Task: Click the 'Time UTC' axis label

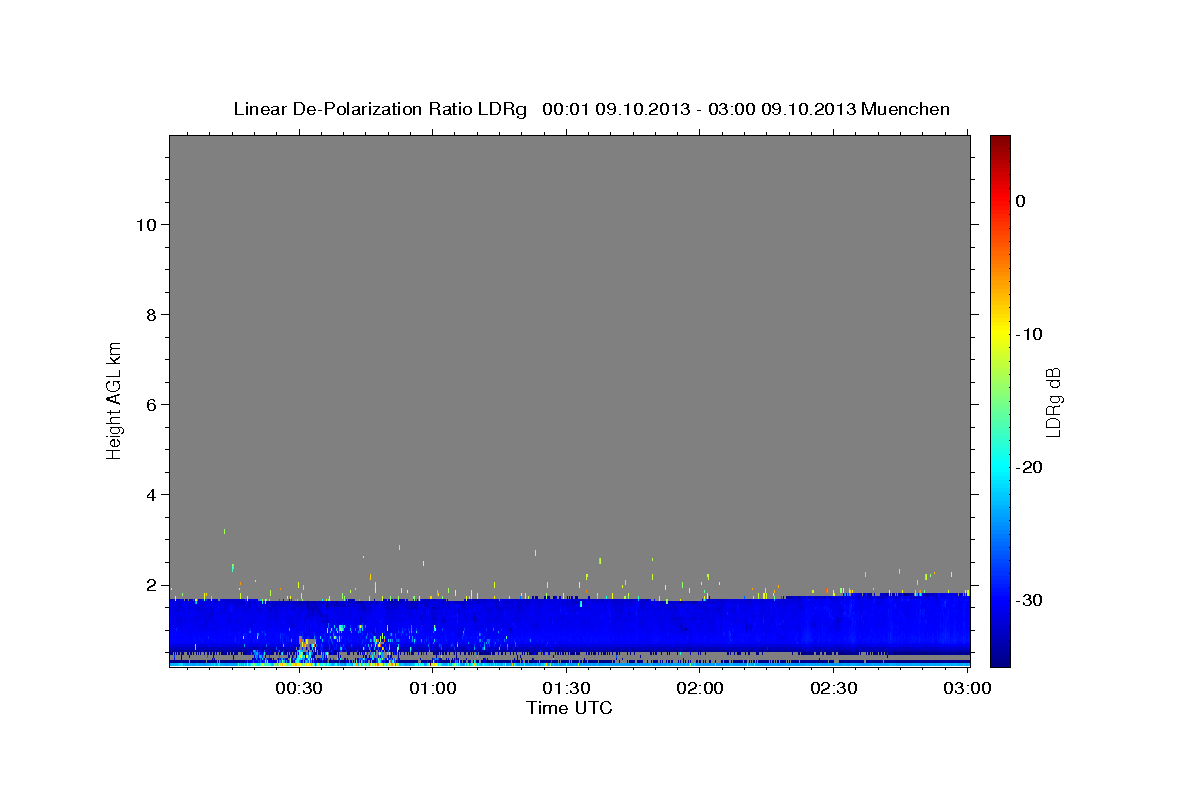Action: tap(569, 708)
